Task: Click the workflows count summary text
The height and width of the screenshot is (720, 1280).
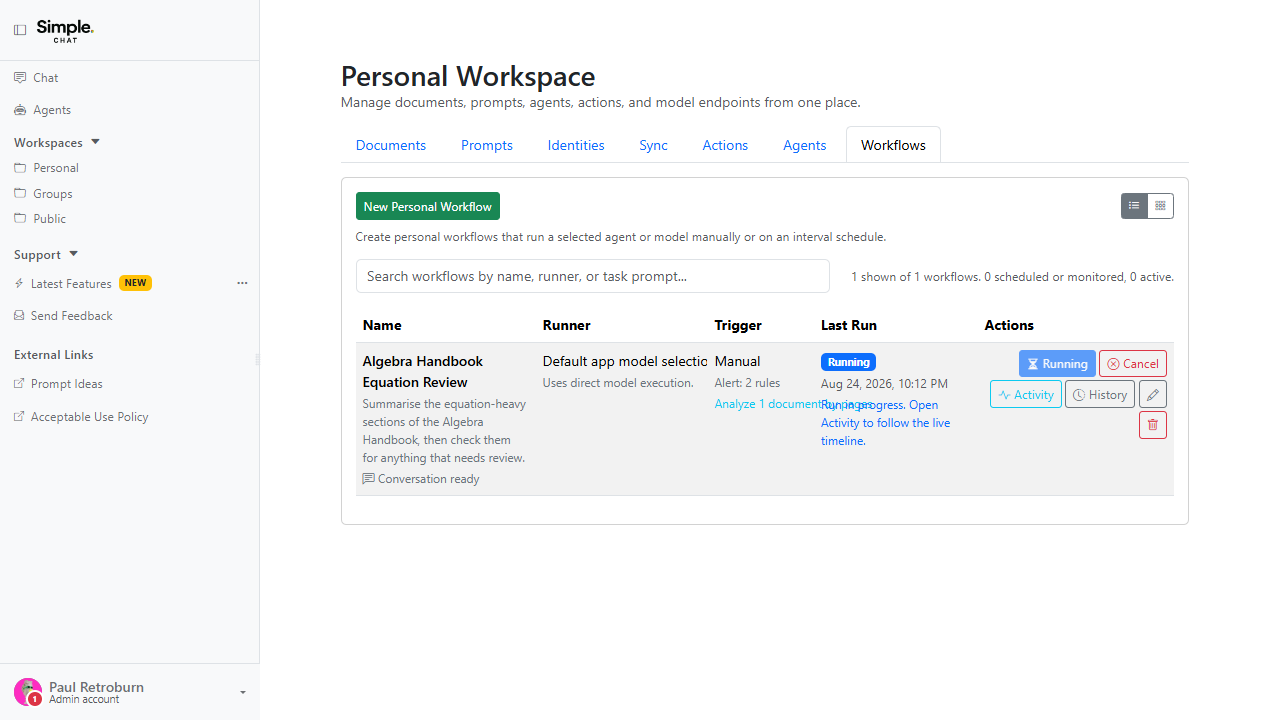Action: pos(1012,277)
